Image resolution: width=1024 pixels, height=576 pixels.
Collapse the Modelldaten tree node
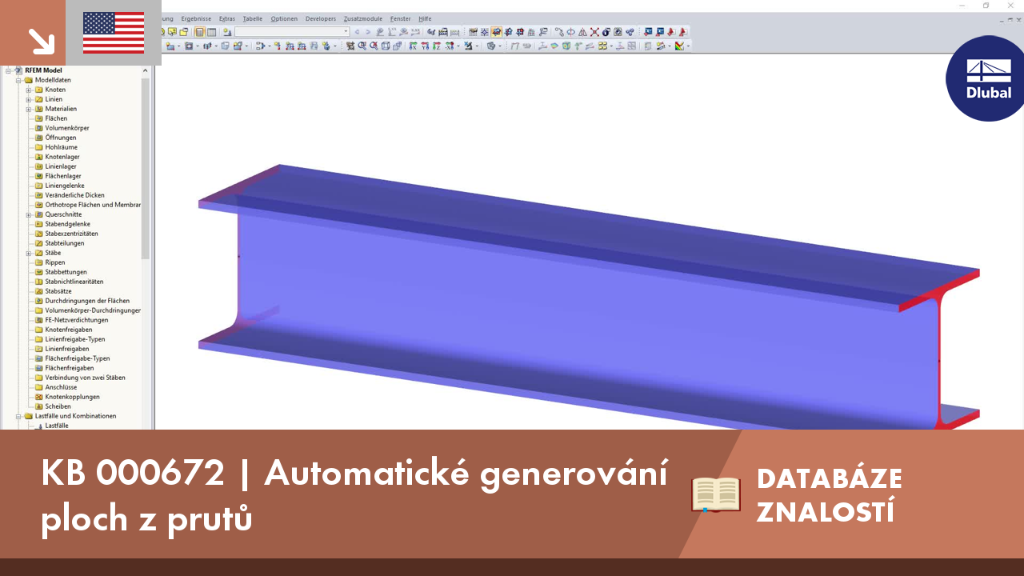point(19,80)
